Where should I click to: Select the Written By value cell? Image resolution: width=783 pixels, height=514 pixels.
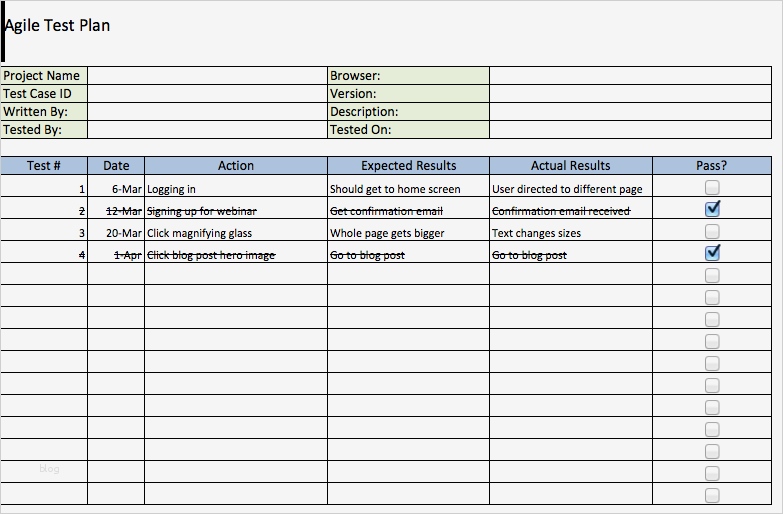207,111
